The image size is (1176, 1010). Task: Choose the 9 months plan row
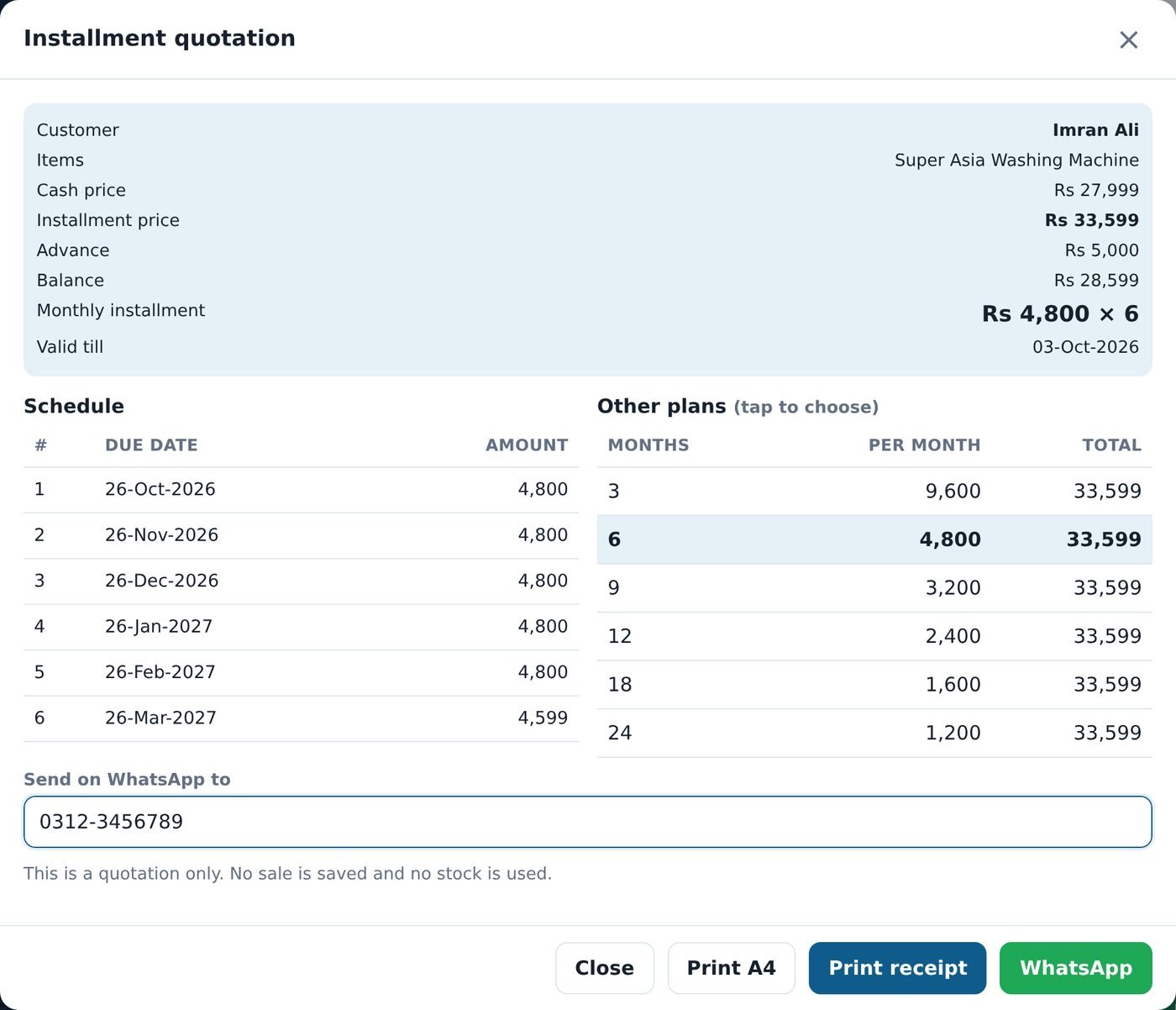874,588
